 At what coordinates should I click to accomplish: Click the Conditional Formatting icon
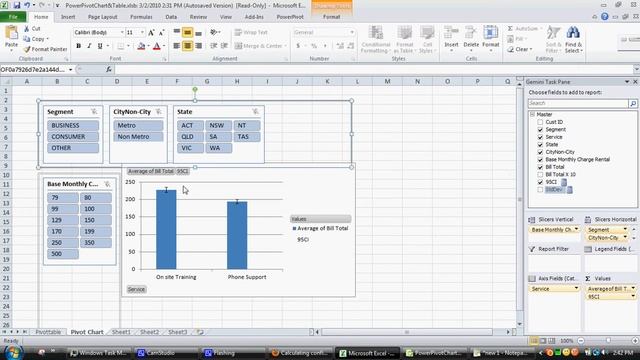coord(376,33)
